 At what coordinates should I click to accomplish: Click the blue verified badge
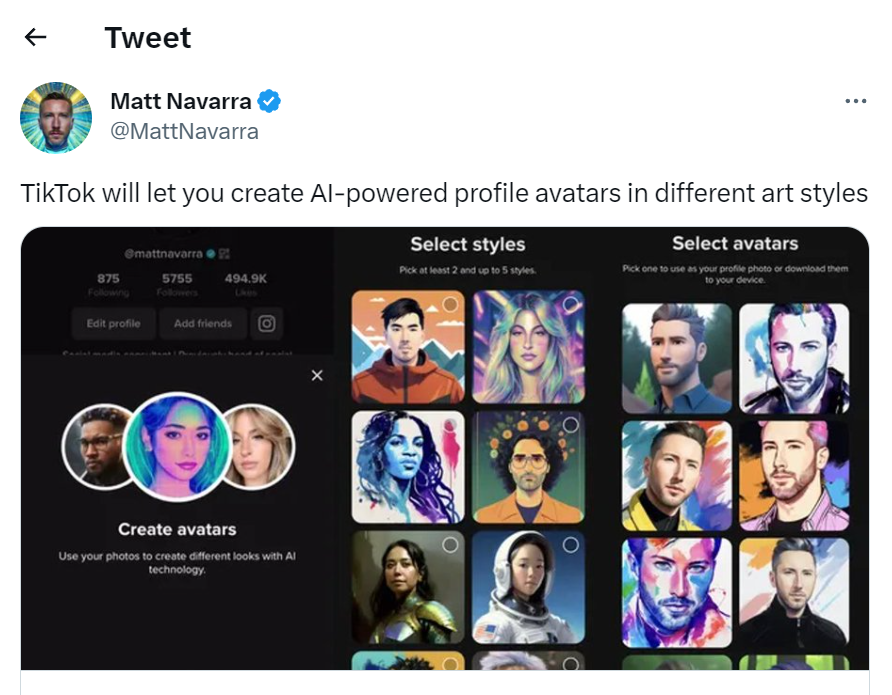point(269,101)
